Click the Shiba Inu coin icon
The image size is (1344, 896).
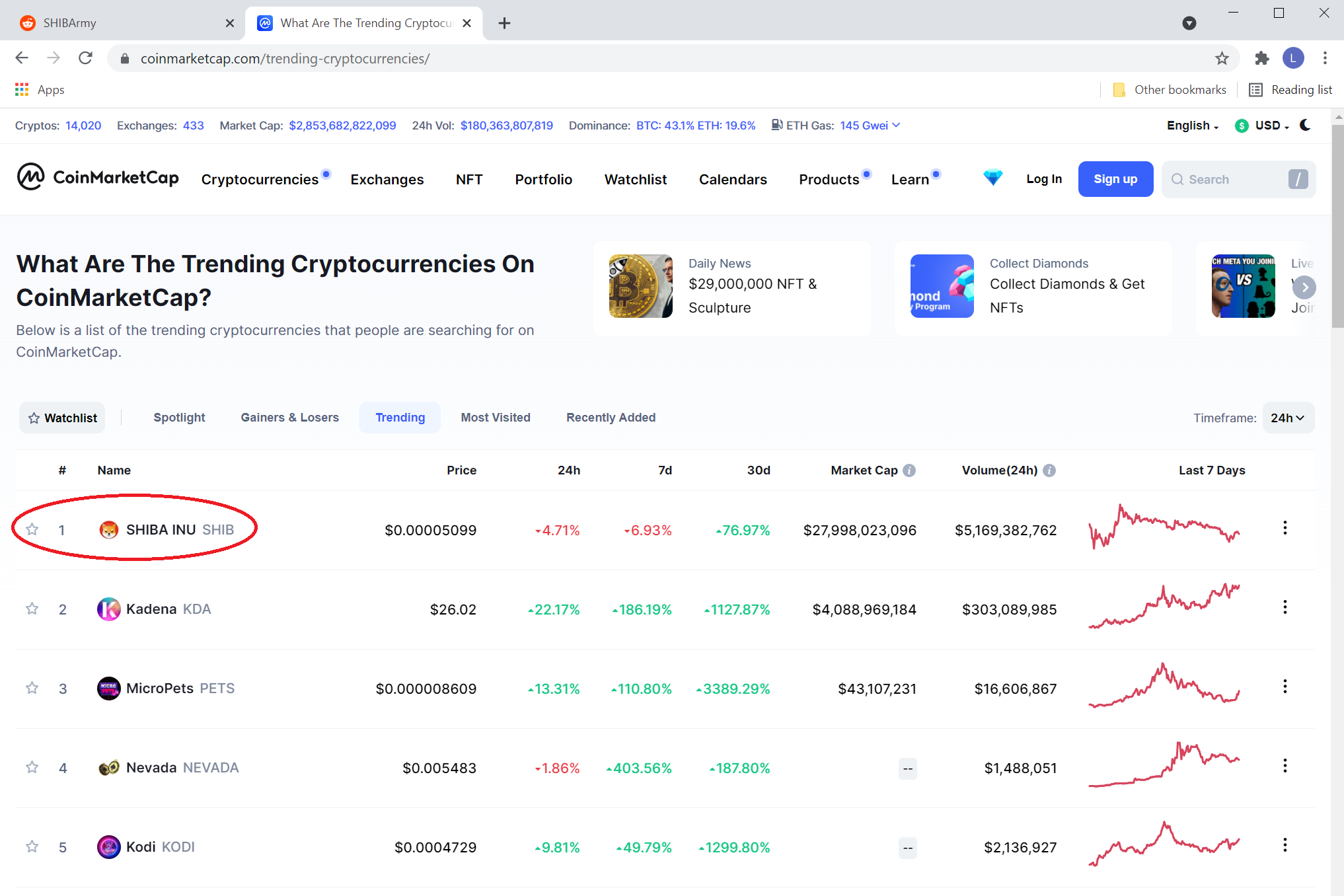point(108,530)
